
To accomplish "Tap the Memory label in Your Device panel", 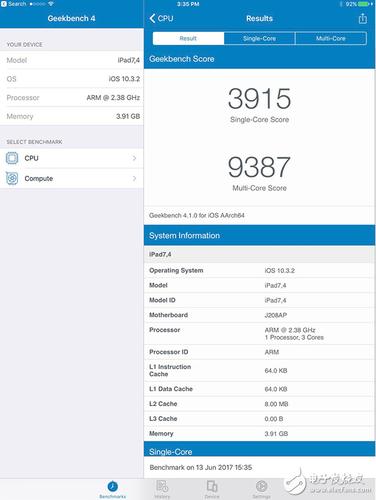I will [x=20, y=116].
